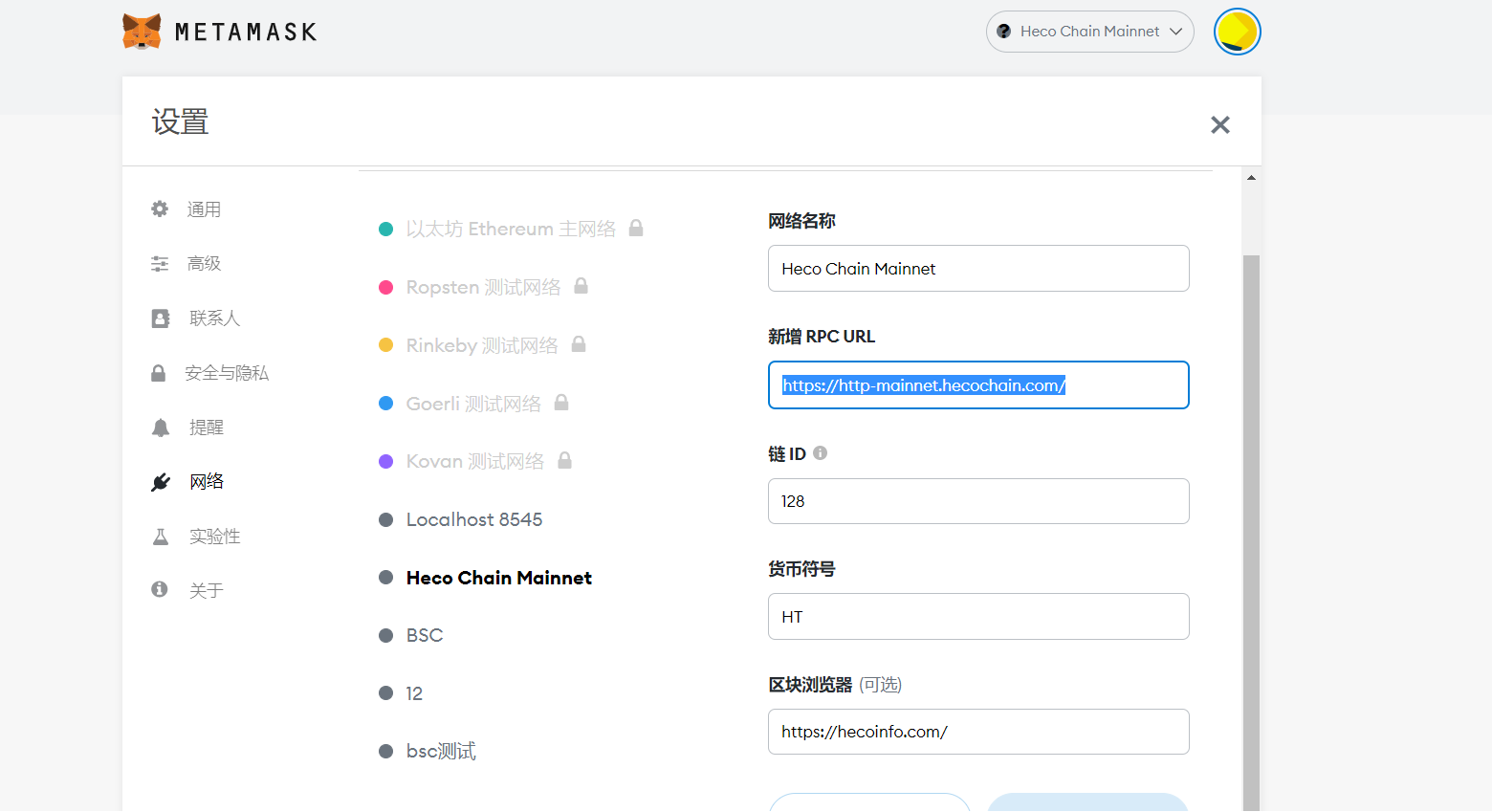Focus the 链 ID input field
The width and height of the screenshot is (1492, 812).
pos(978,501)
